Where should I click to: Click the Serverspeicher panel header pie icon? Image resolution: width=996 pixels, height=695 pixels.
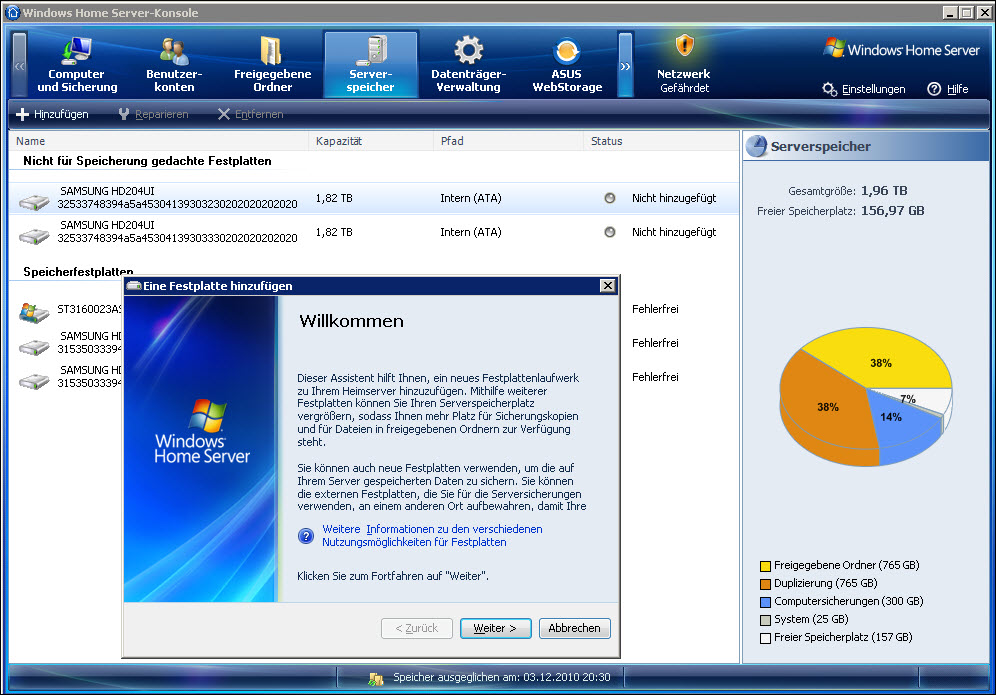[757, 146]
